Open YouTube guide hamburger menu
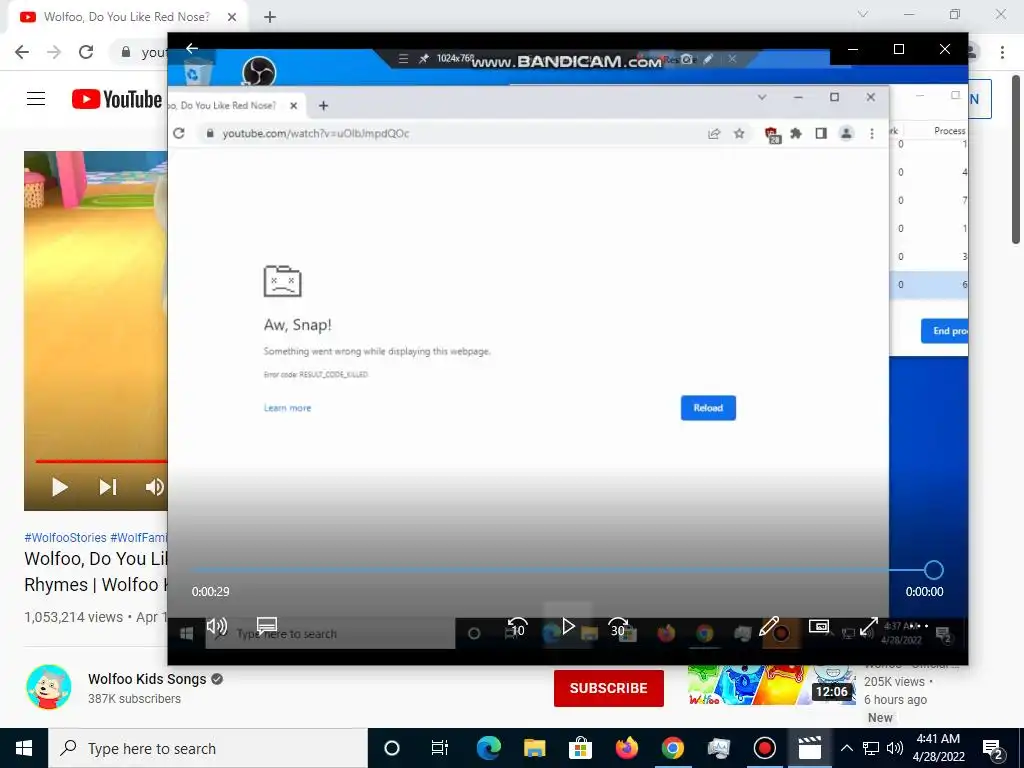 [x=36, y=99]
